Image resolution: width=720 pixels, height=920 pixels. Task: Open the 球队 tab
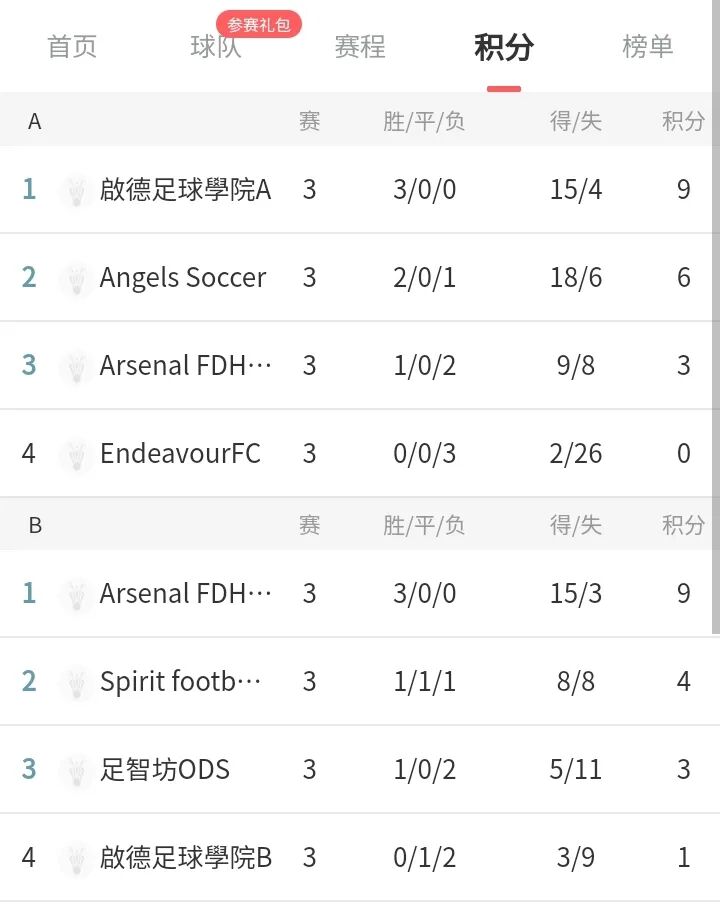point(215,47)
